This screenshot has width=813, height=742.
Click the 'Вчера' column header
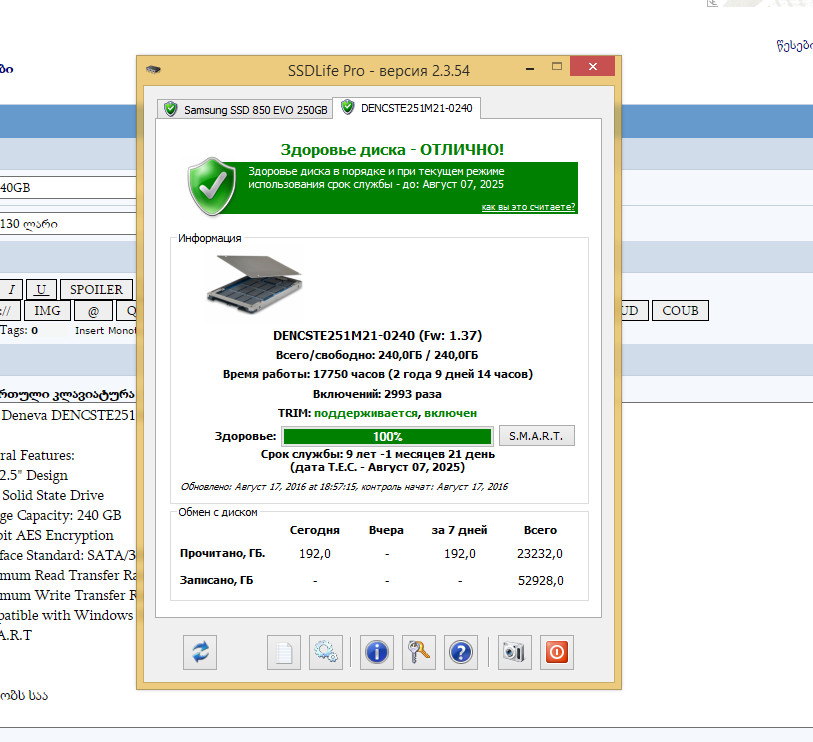point(386,530)
